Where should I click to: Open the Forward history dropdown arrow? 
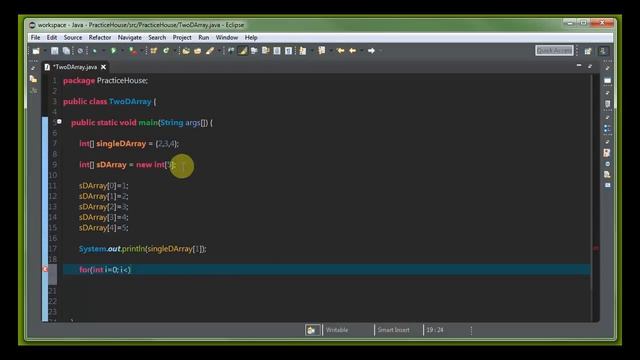pyautogui.click(x=380, y=51)
